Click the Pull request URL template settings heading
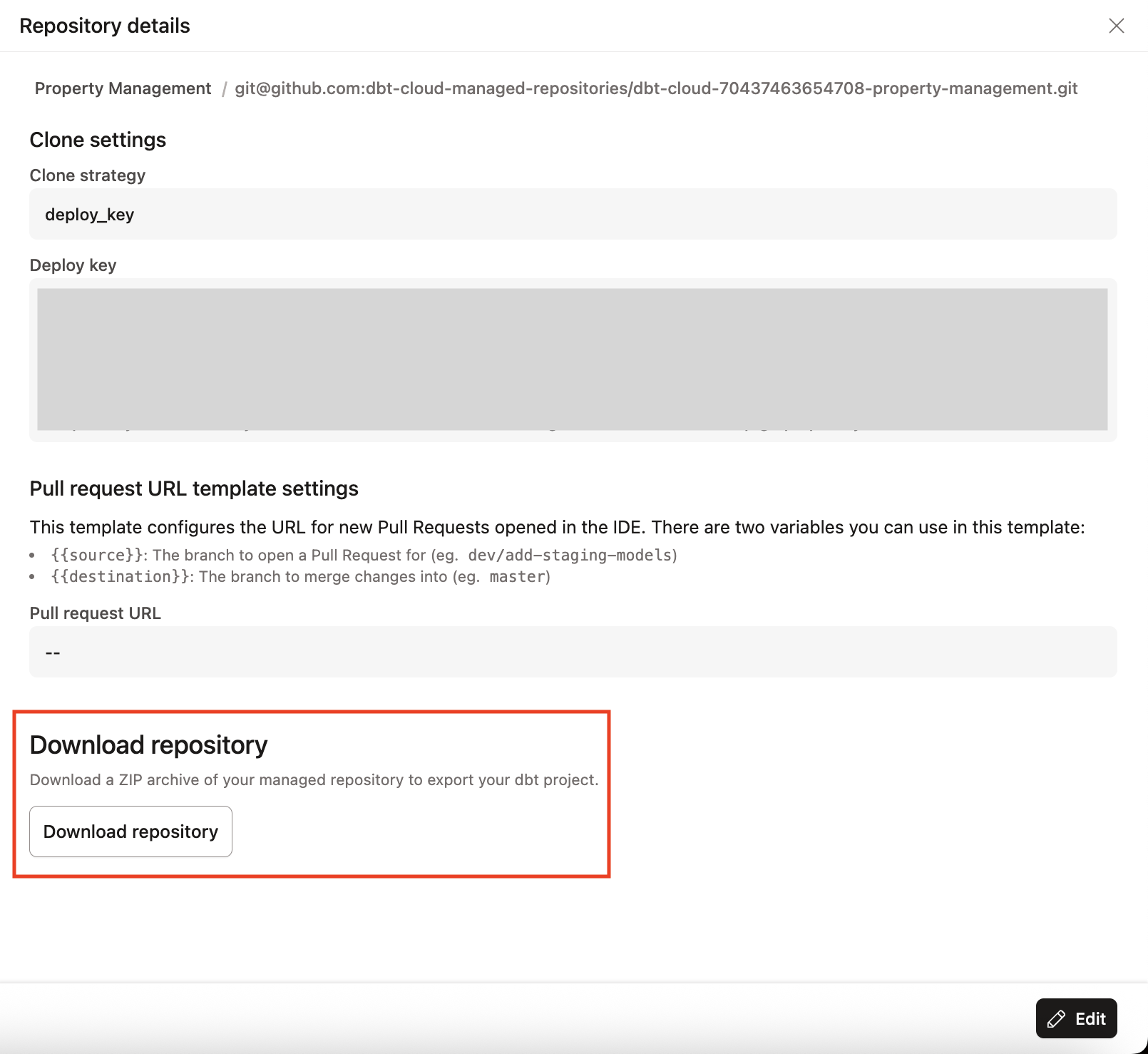This screenshot has width=1148, height=1054. (194, 488)
